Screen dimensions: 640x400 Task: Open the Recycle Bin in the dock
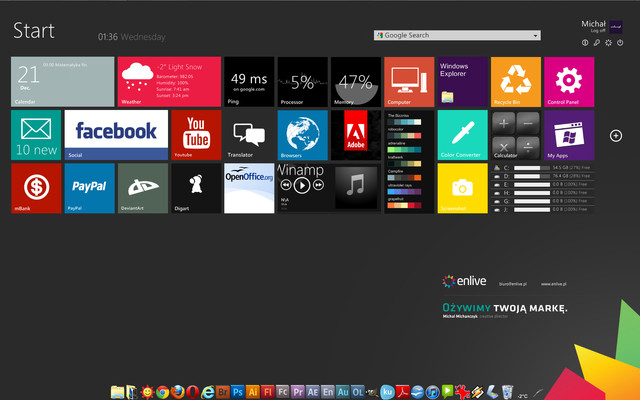click(x=507, y=392)
